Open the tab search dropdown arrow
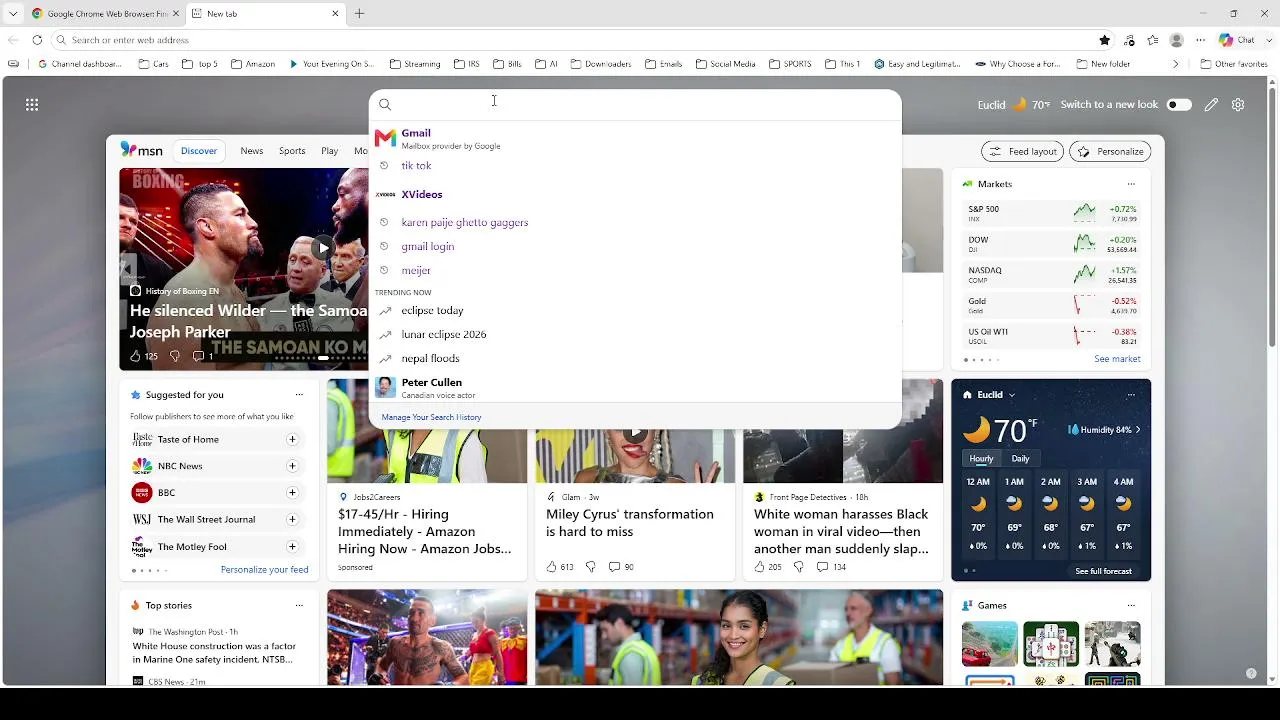This screenshot has width=1280, height=720. pos(13,14)
